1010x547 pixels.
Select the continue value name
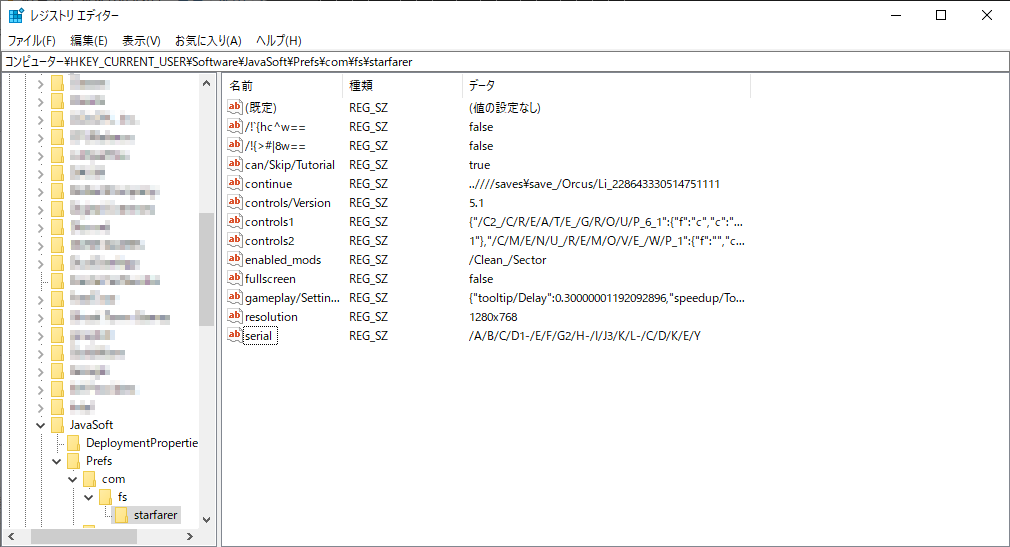pyautogui.click(x=269, y=184)
